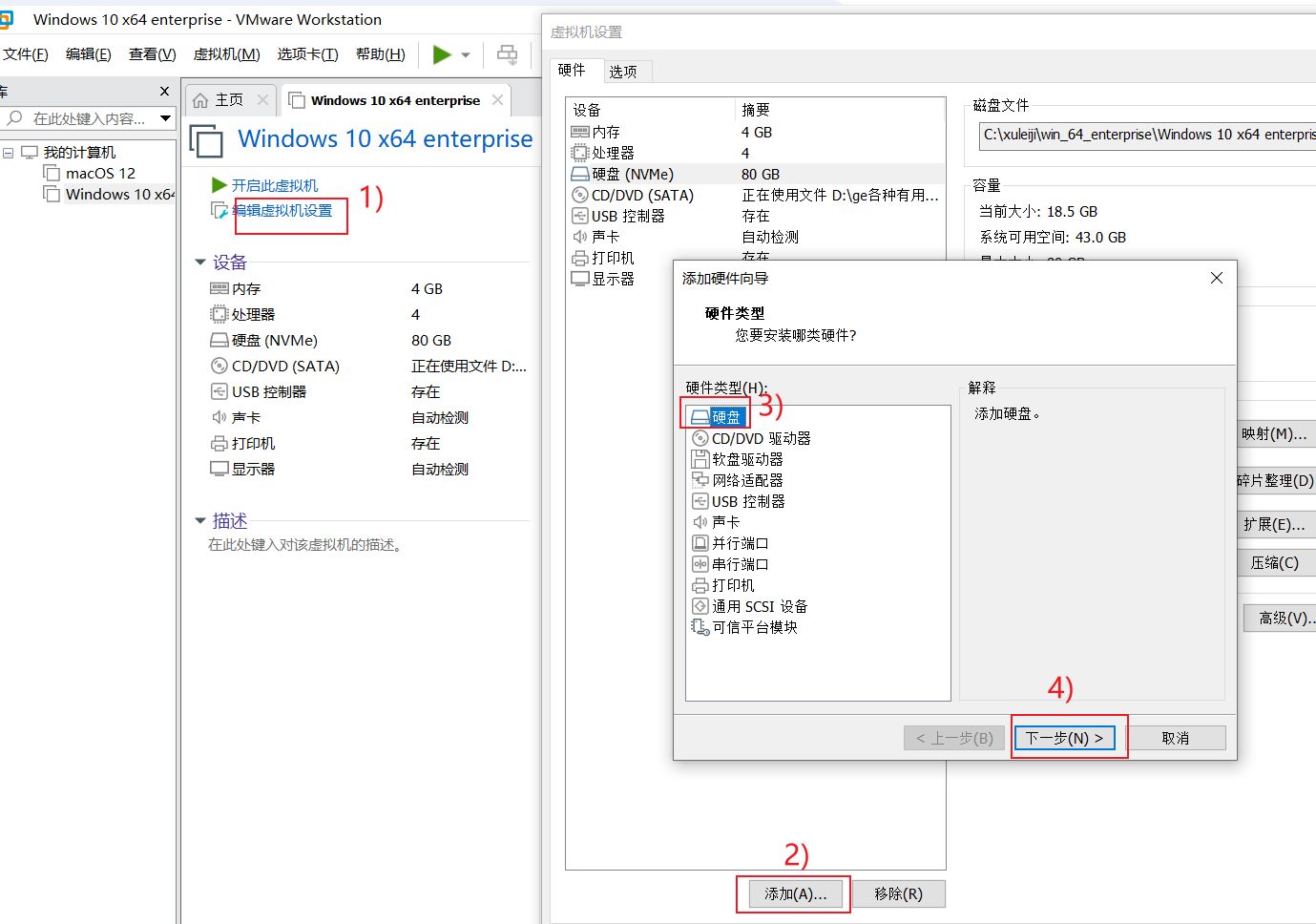1316x924 pixels.
Task: Select macOS 12 in the library tree
Action: click(100, 173)
